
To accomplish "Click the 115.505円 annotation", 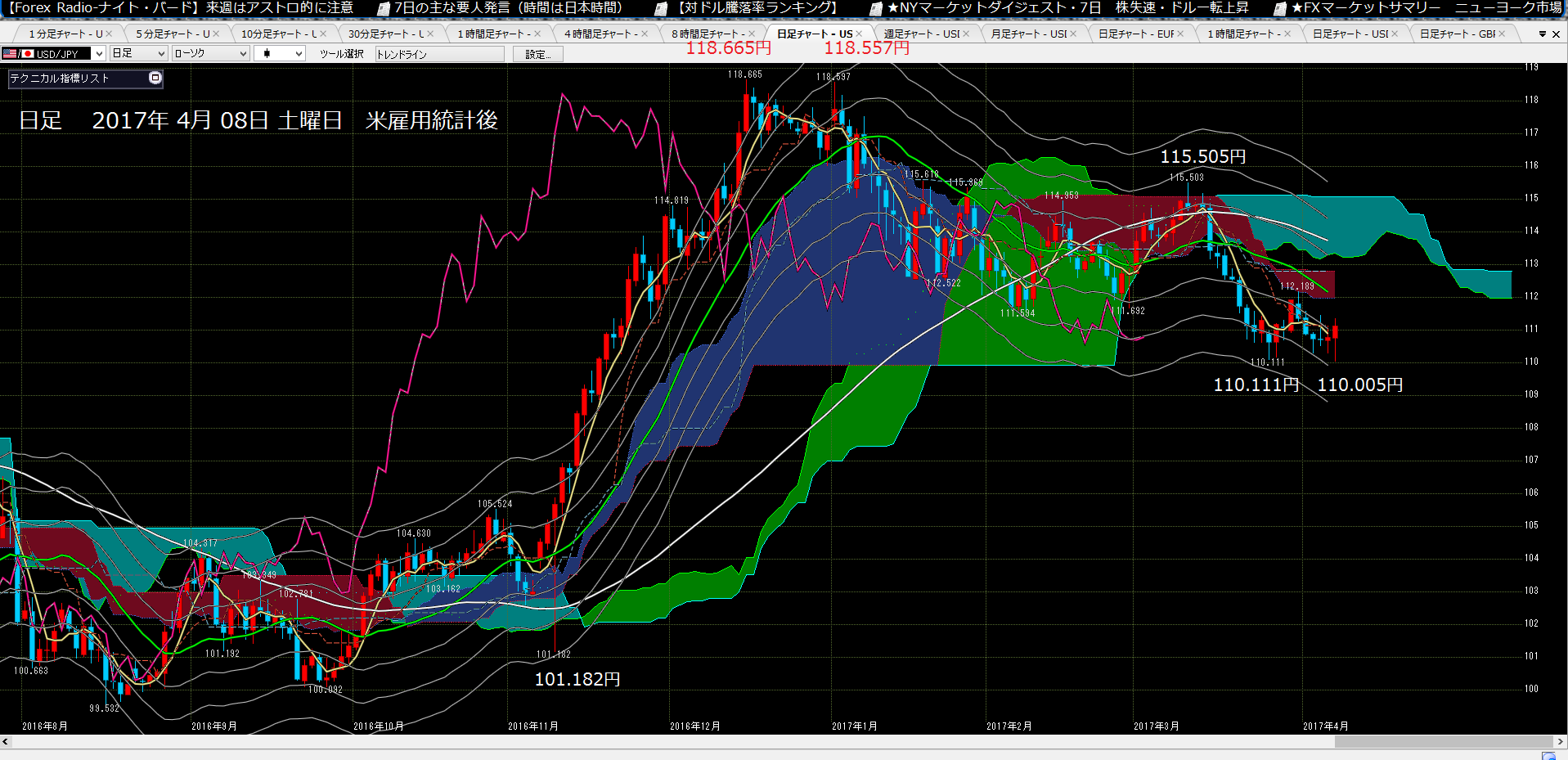I will pos(1203,157).
